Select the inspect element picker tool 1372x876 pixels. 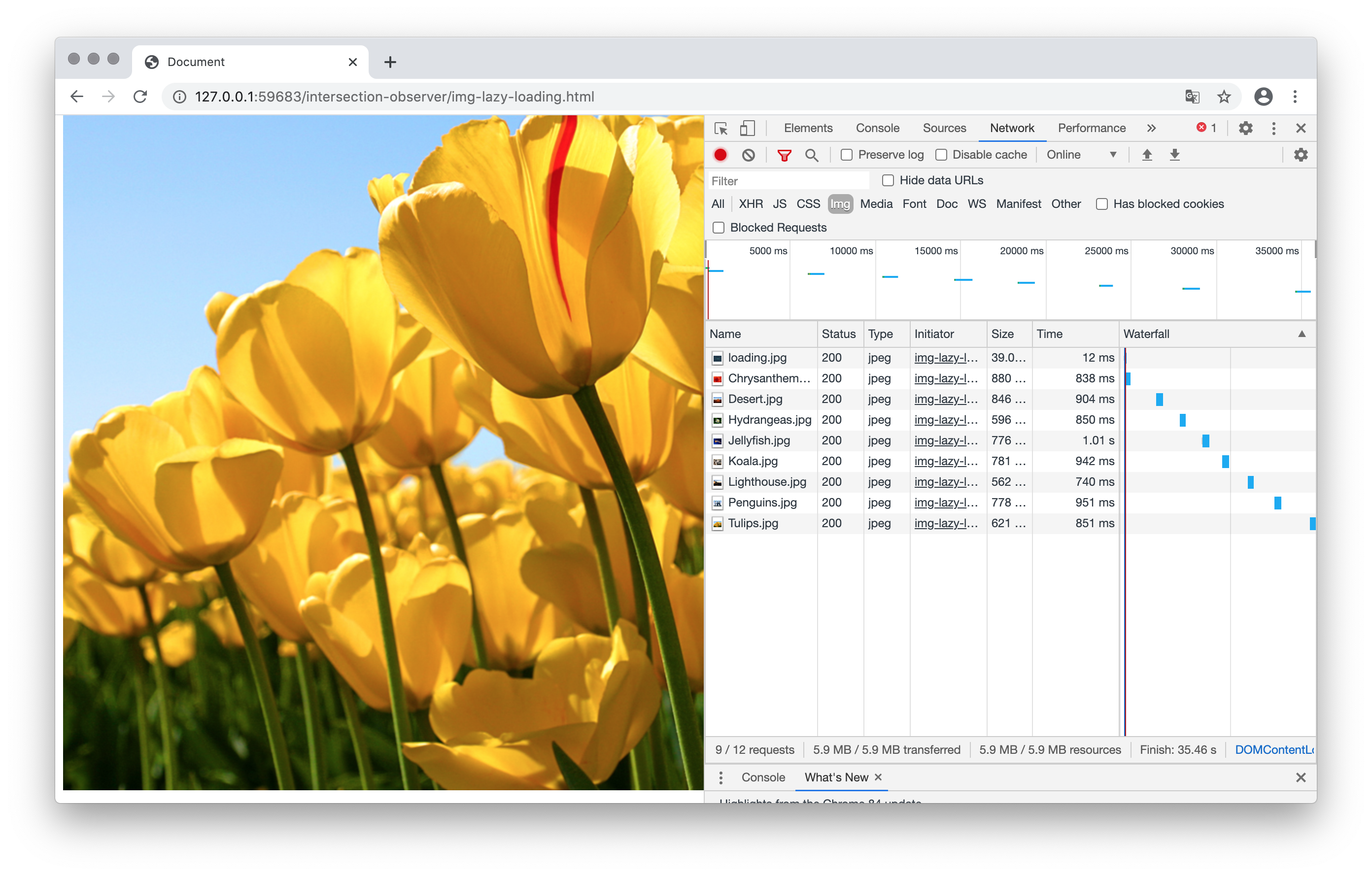(721, 128)
